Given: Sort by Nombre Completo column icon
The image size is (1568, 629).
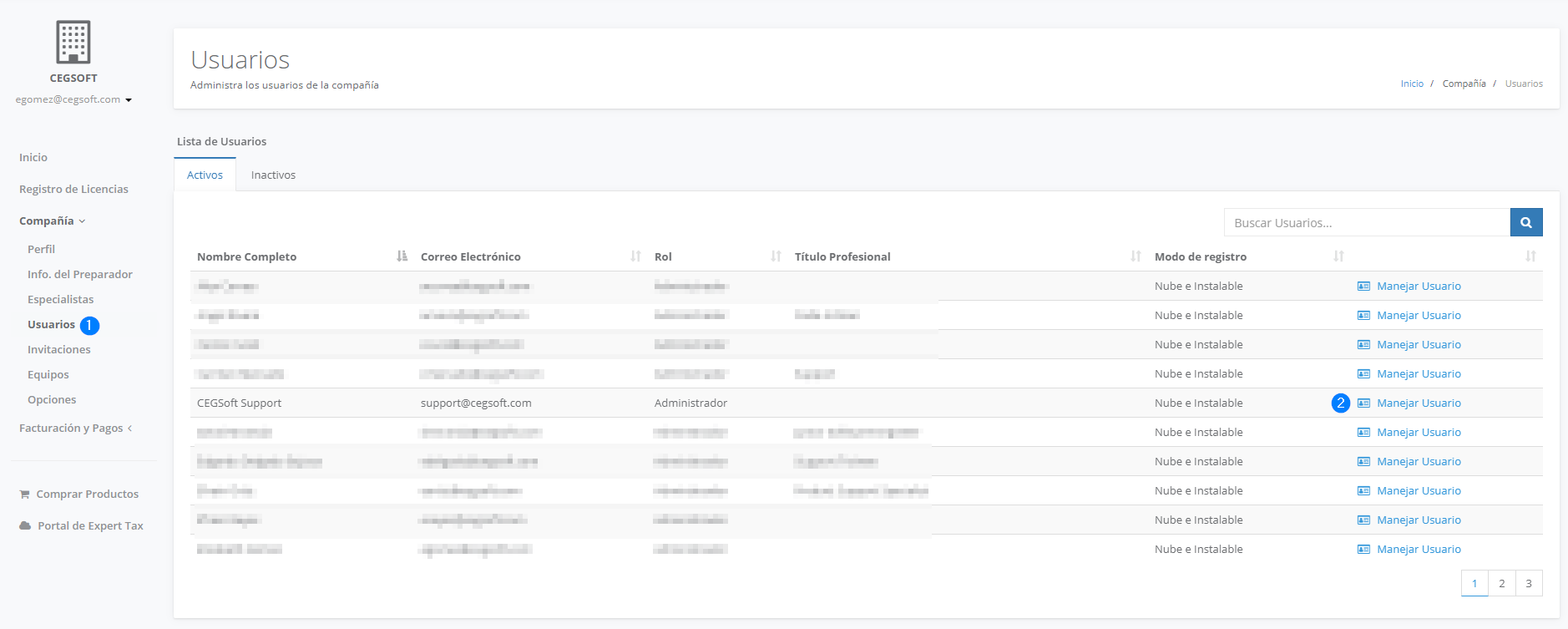Looking at the screenshot, I should 402,256.
